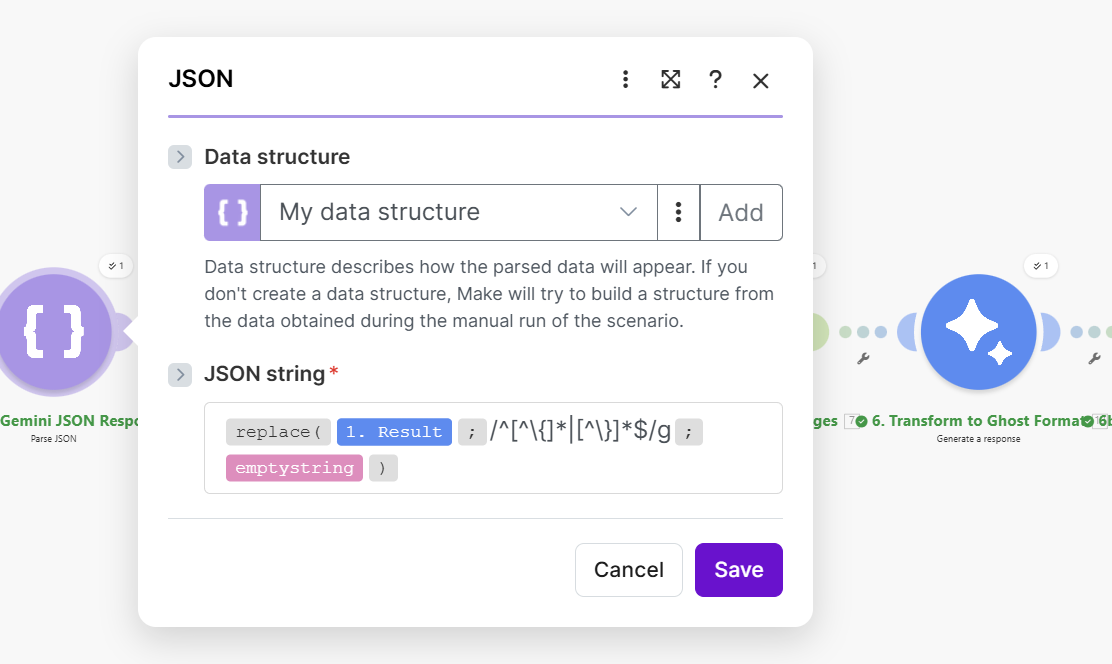
Task: Open the data structure three-dot menu
Action: tap(678, 212)
